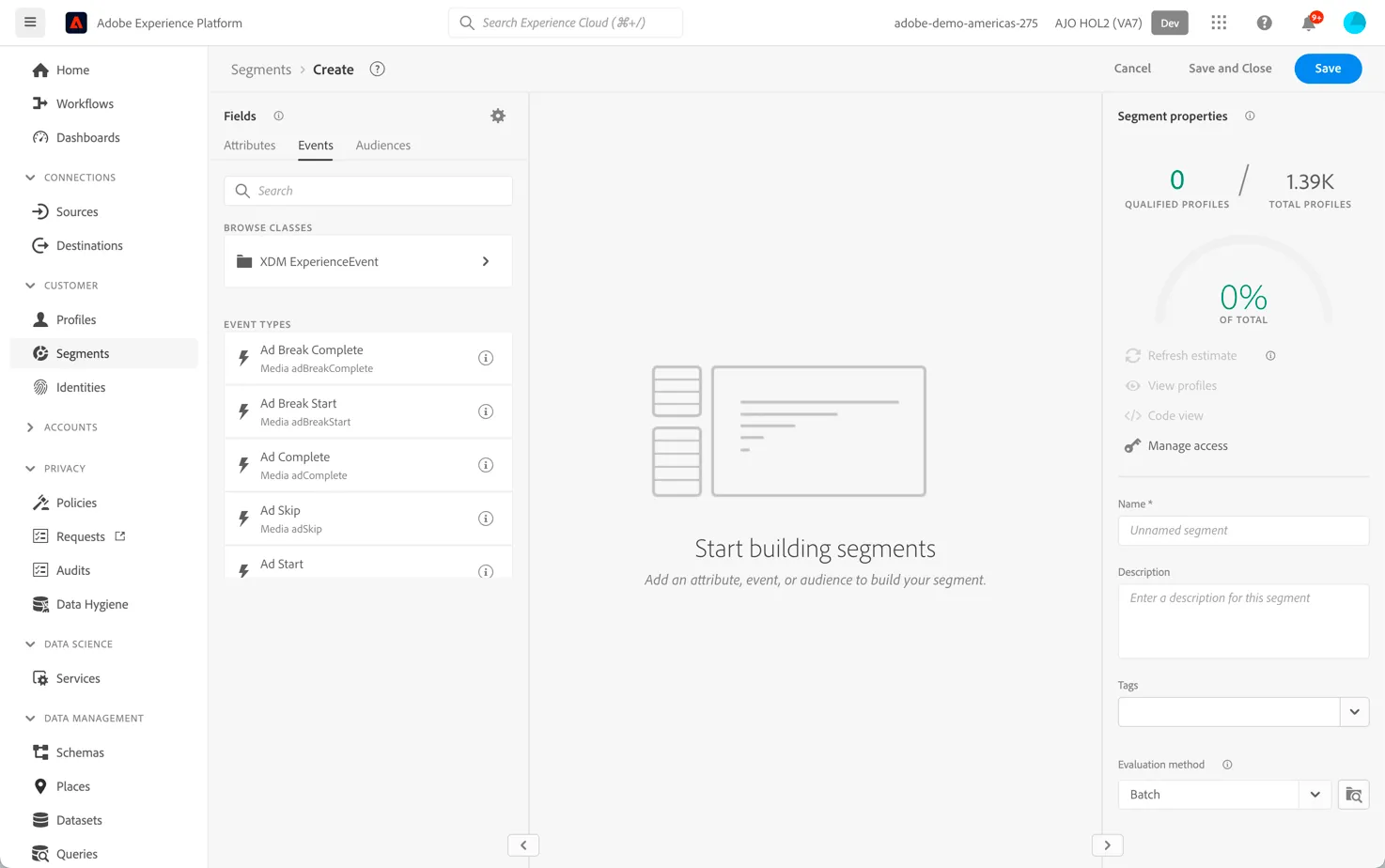The width and height of the screenshot is (1385, 868).
Task: Open notifications bell icon
Action: tap(1309, 23)
